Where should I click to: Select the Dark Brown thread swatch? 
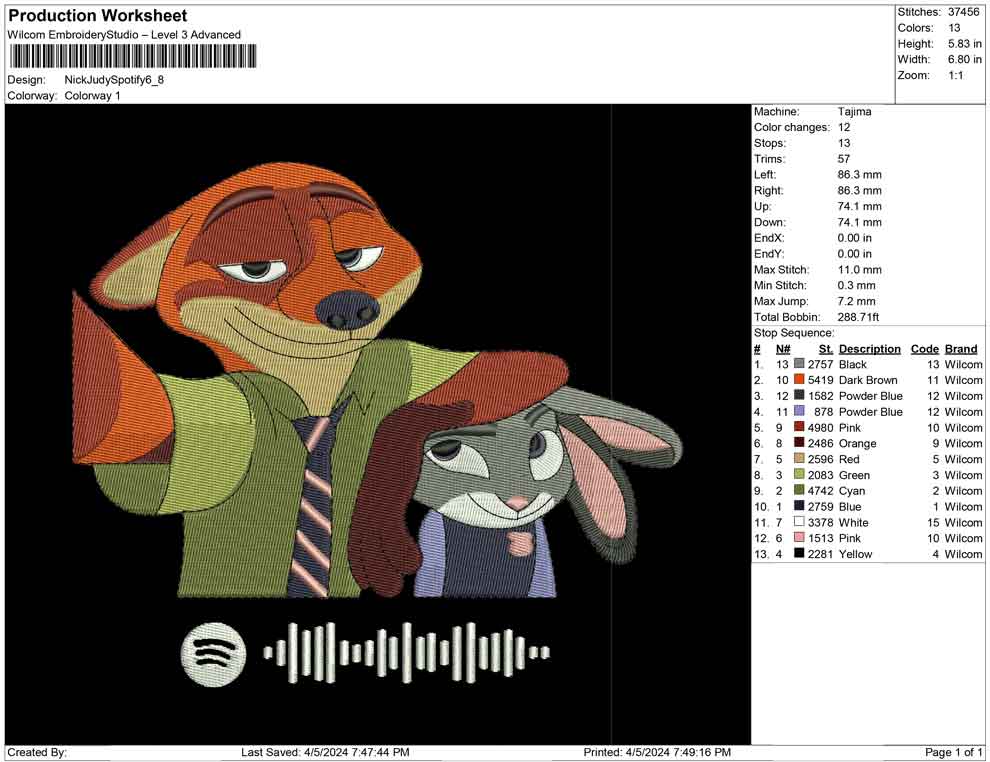pyautogui.click(x=799, y=381)
